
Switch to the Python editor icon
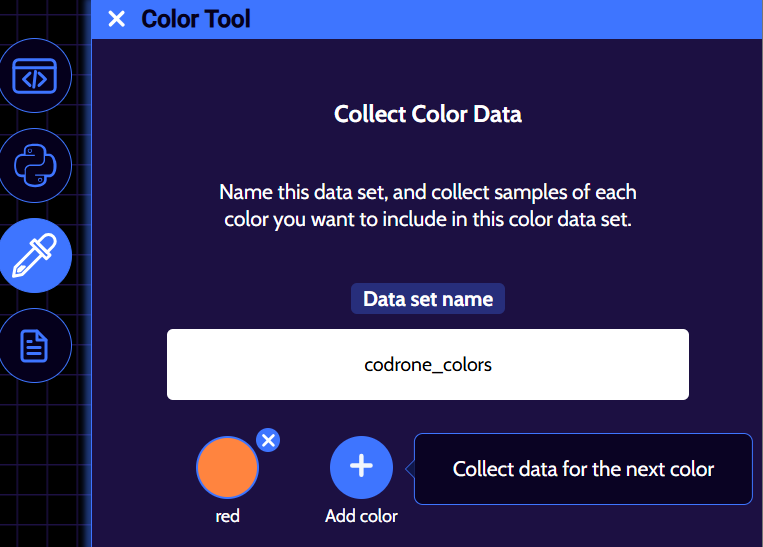[x=35, y=165]
